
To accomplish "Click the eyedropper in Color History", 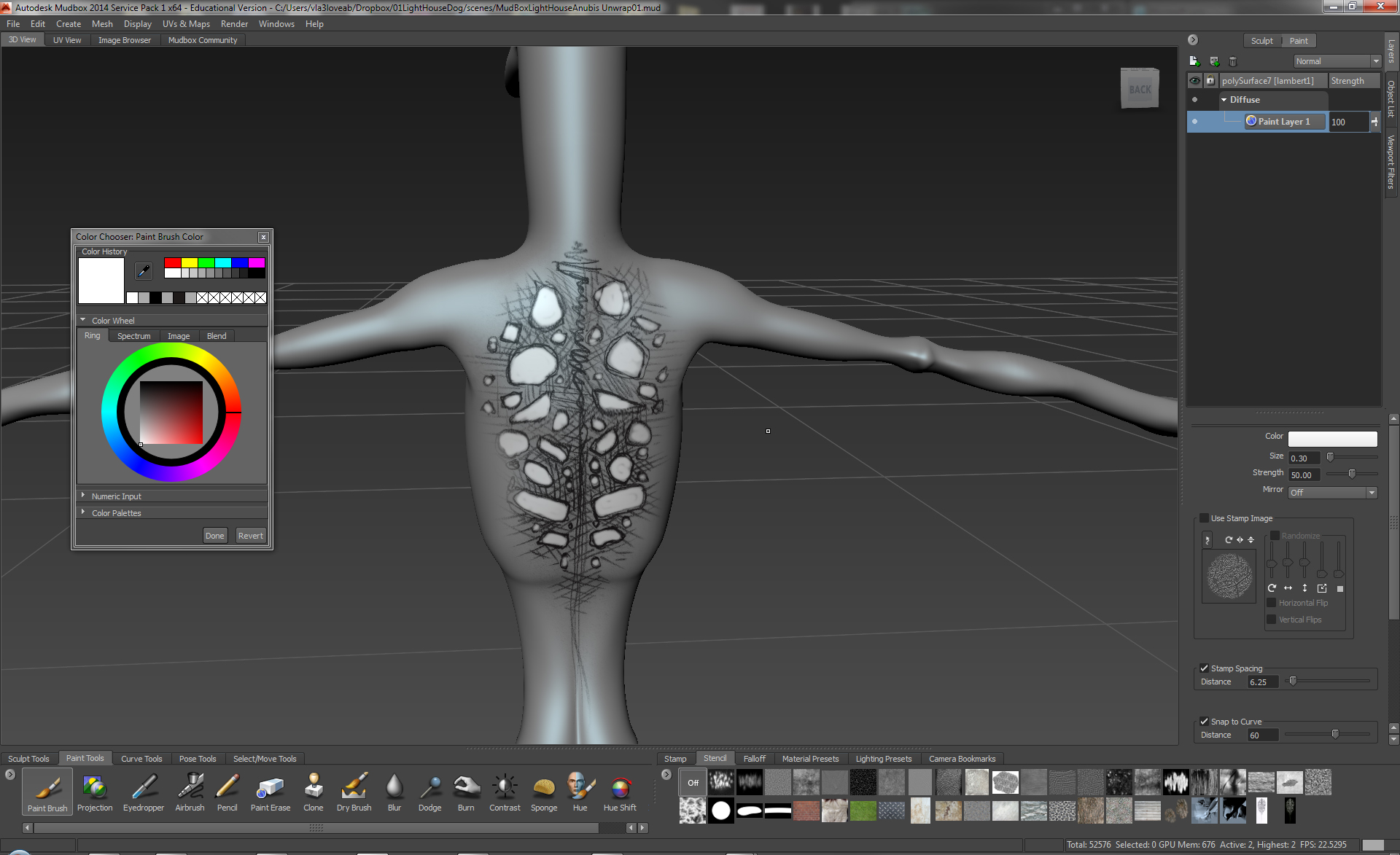I will [144, 271].
